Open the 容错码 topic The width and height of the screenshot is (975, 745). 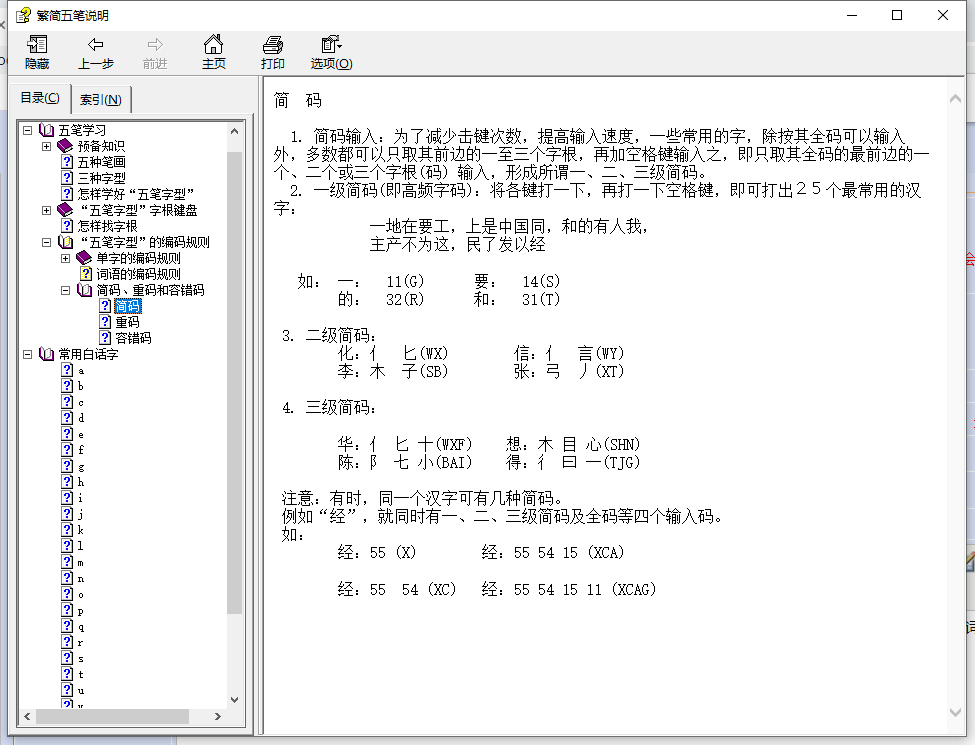click(x=133, y=338)
